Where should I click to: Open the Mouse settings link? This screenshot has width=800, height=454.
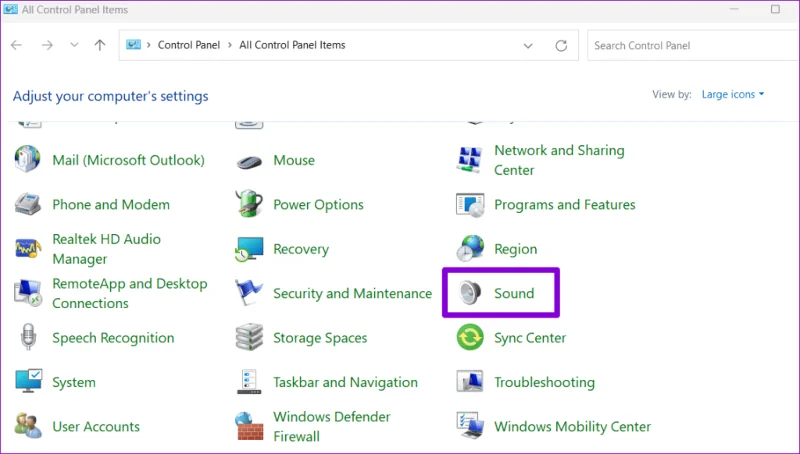pos(294,160)
